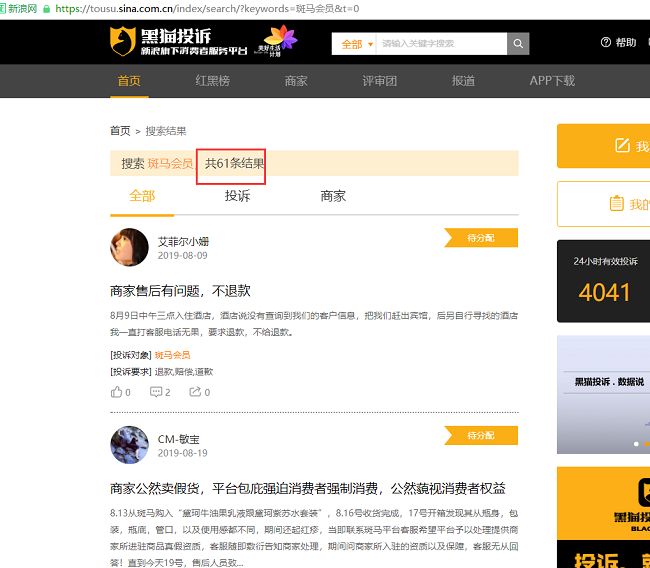
Task: Open username 艾菲尔小姗
Action: (x=183, y=241)
